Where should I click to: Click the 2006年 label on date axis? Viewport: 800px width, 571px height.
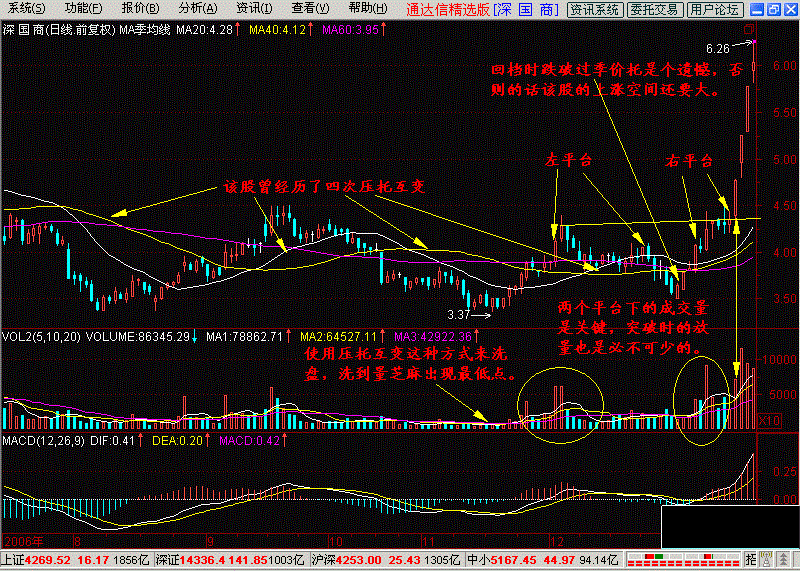23,541
